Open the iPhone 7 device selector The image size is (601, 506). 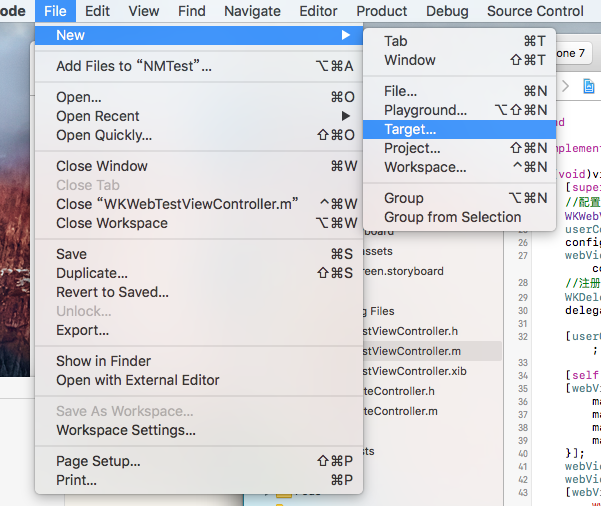tap(570, 53)
